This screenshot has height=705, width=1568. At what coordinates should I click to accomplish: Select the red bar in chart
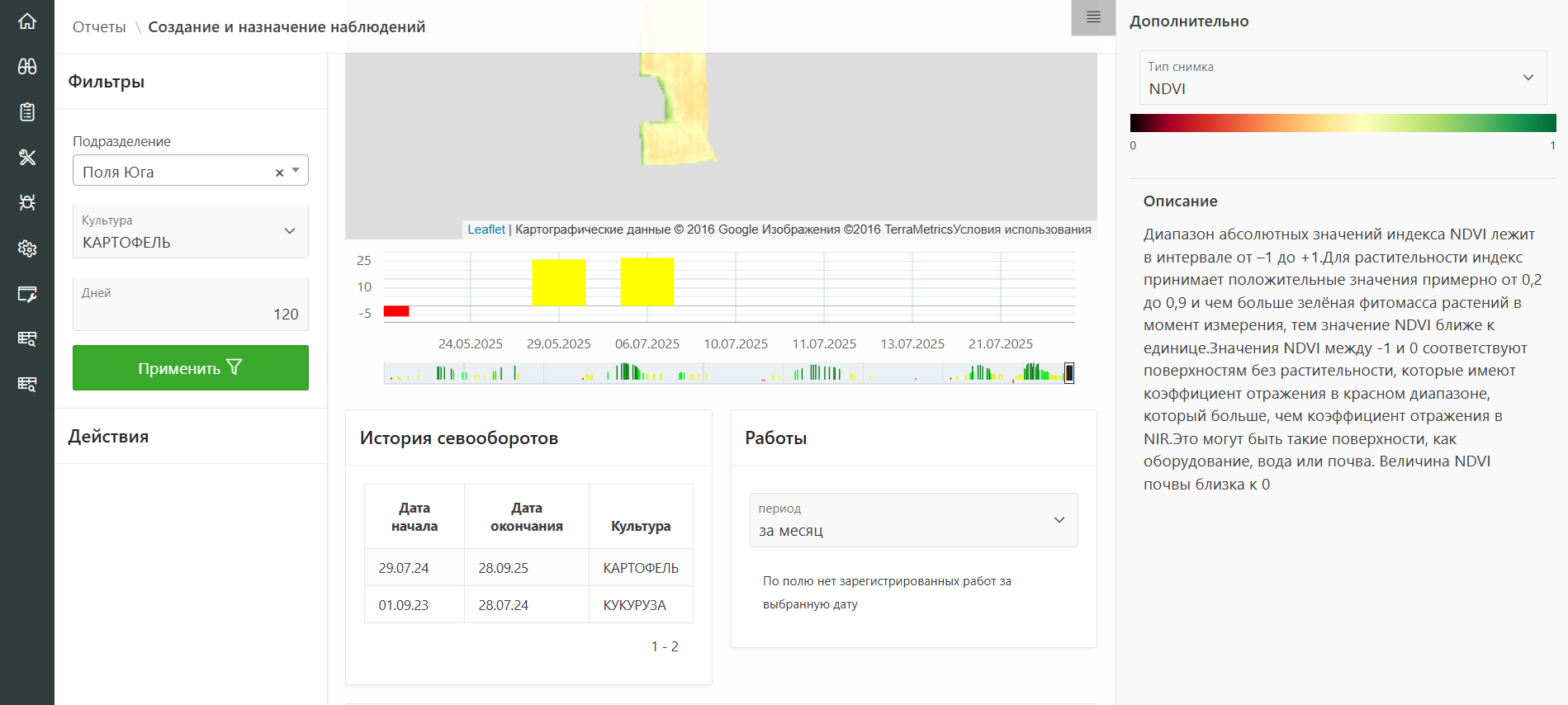pos(396,311)
